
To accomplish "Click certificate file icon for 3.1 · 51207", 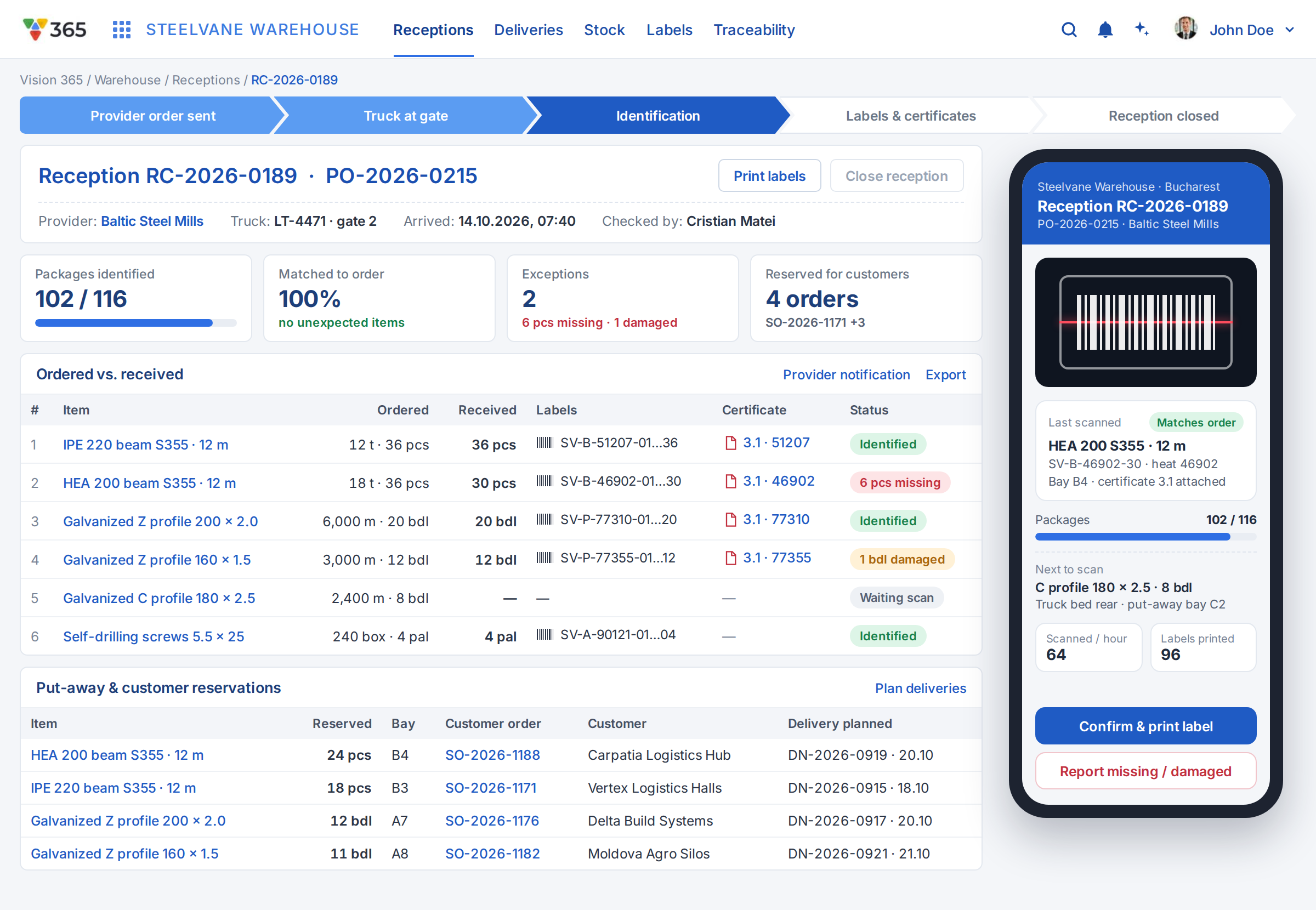I will tap(730, 443).
